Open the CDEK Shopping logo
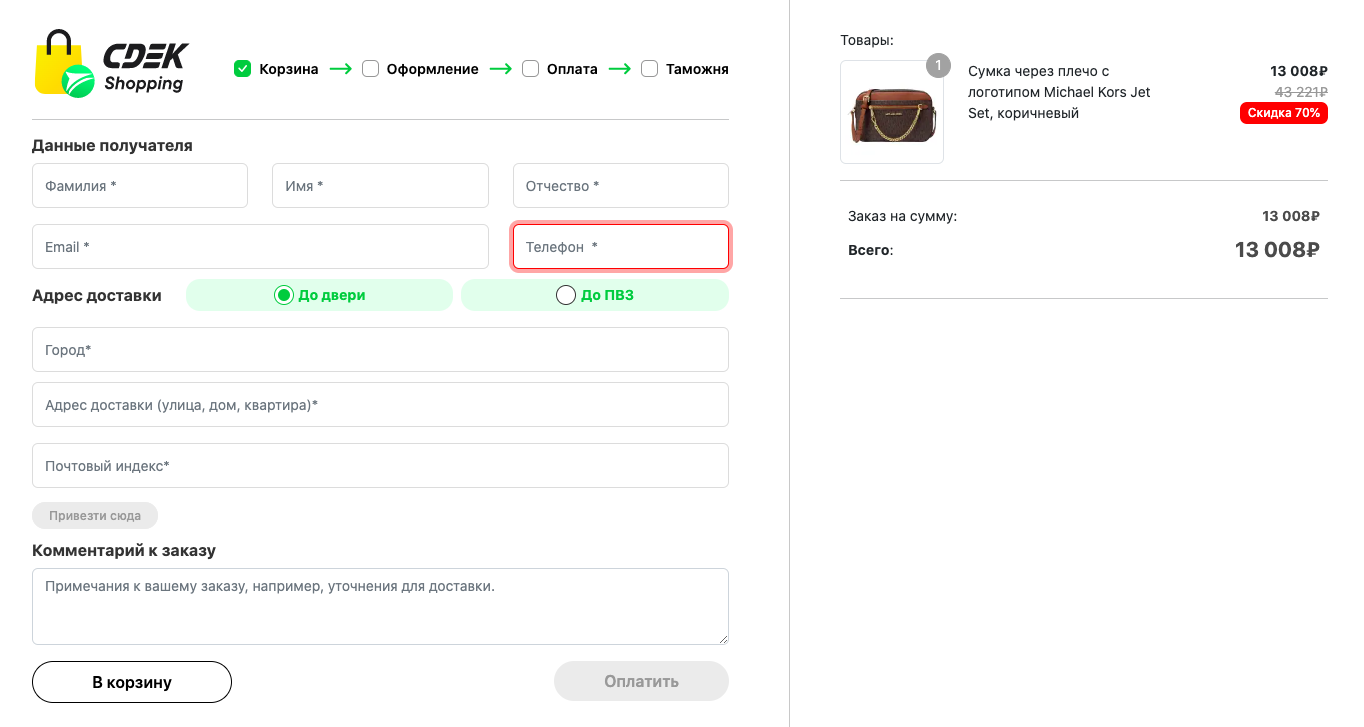This screenshot has width=1364, height=727. click(x=112, y=64)
